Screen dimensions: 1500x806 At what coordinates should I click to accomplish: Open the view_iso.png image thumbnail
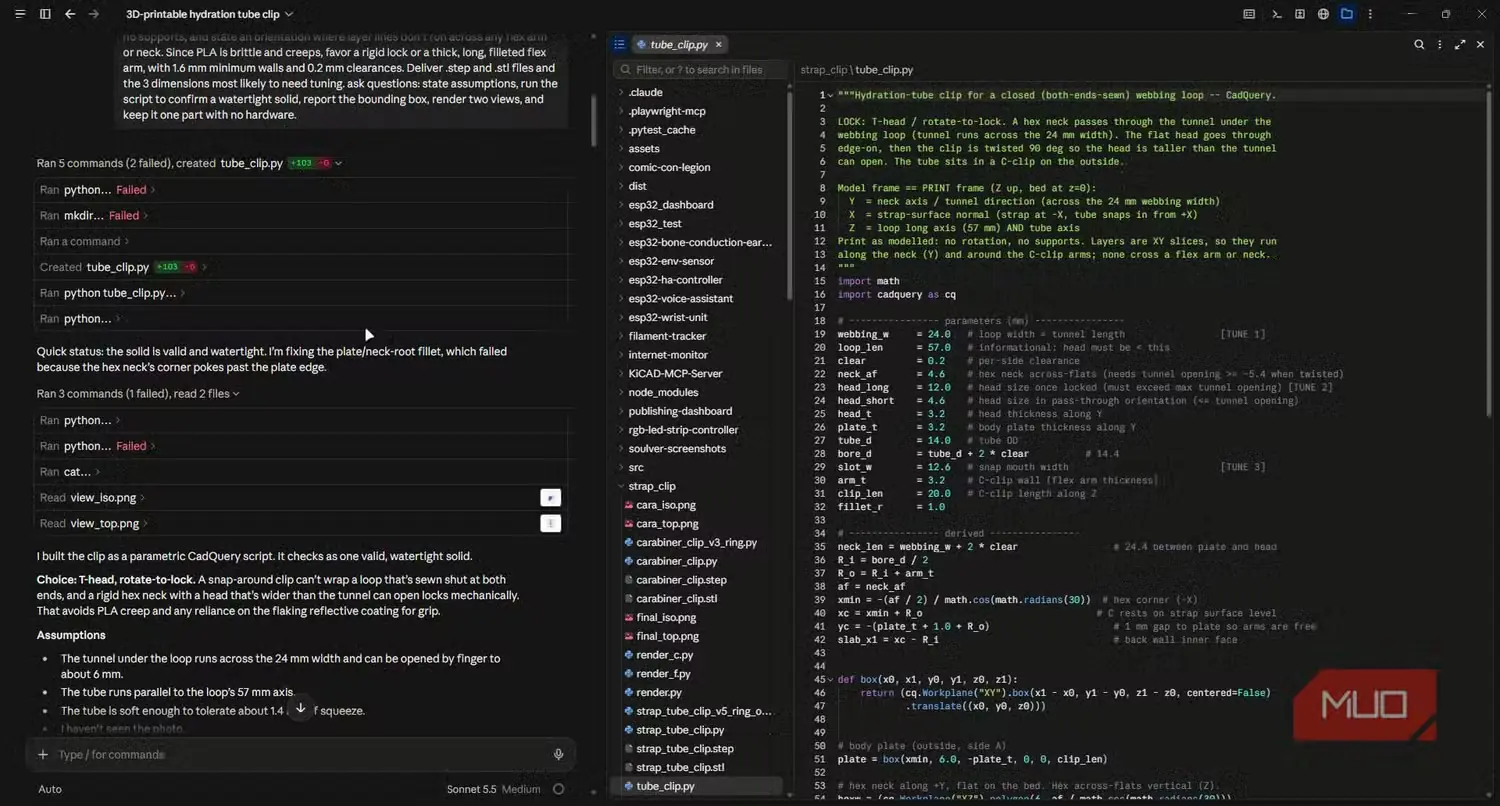550,497
